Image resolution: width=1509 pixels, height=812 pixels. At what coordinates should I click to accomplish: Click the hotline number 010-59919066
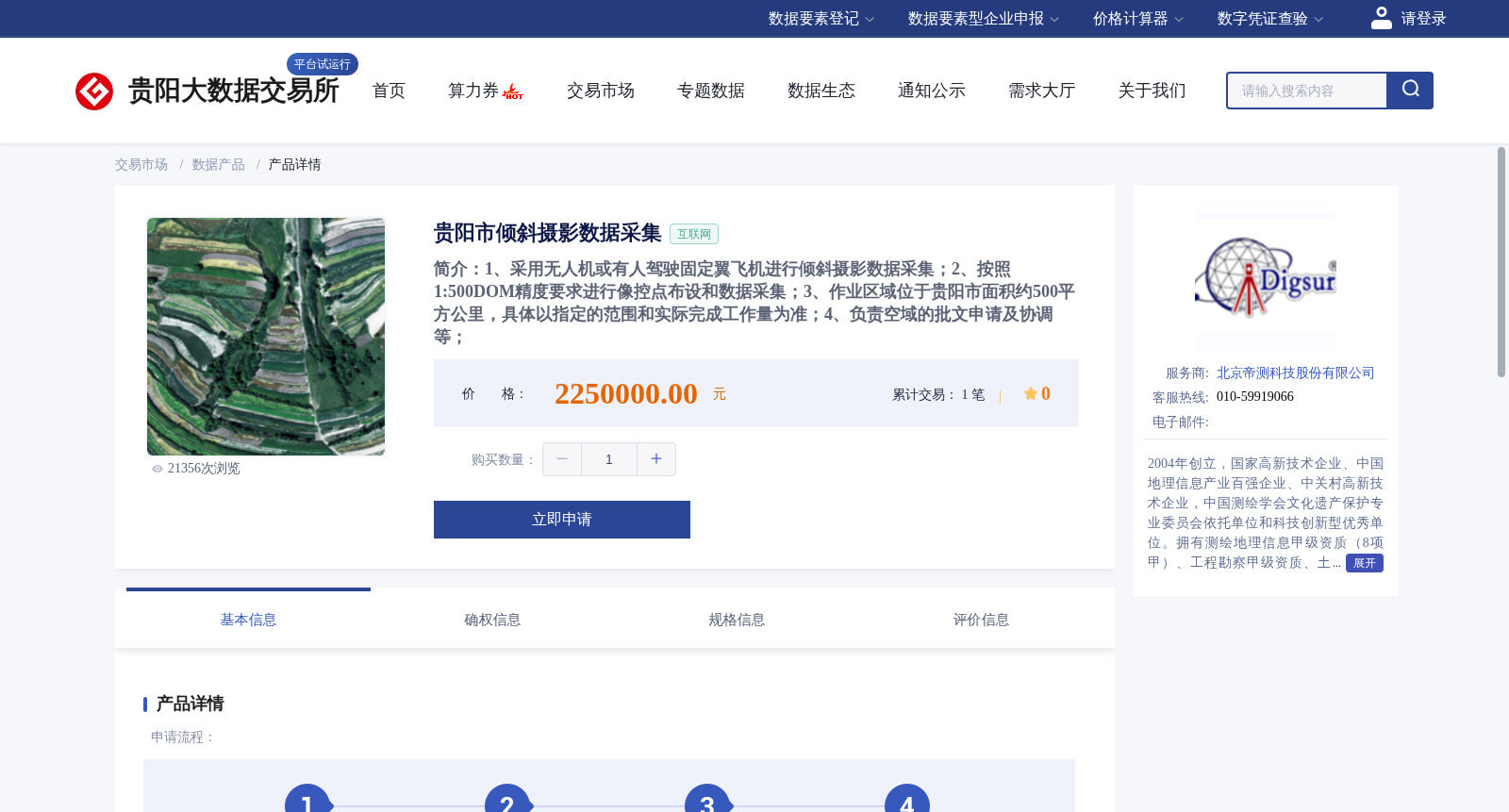(1255, 397)
